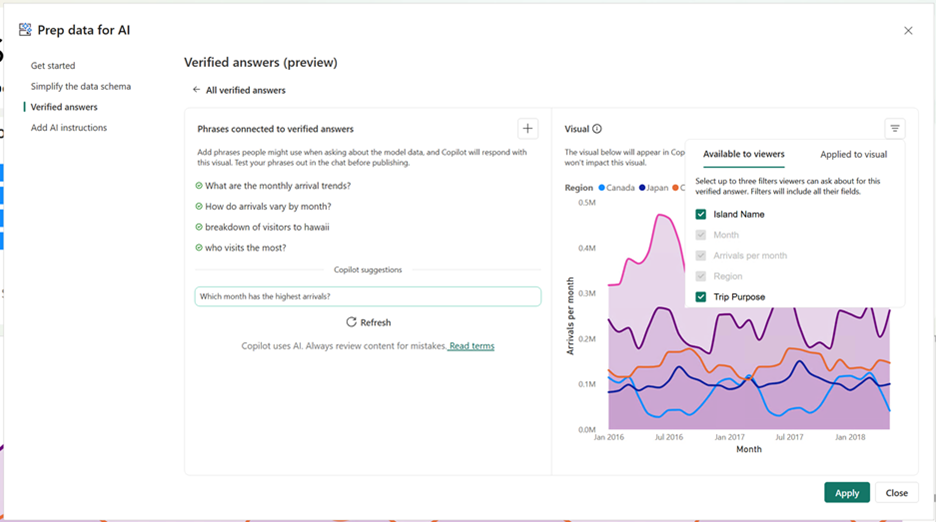The width and height of the screenshot is (936, 522).
Task: Click the Prep data for AI header icon
Action: [25, 30]
